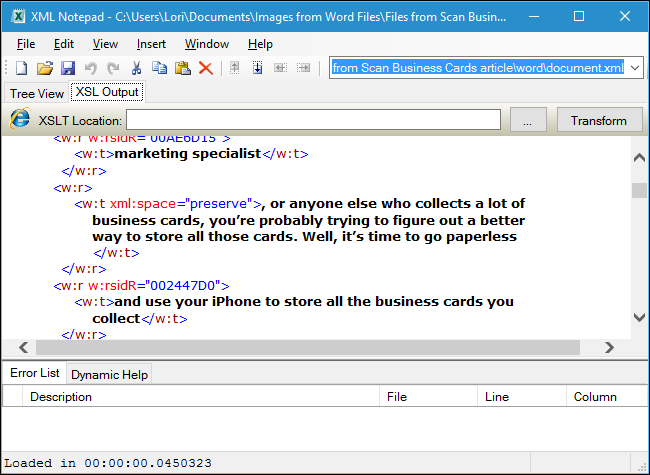
Task: Click the horizontal scrollbar thumb
Action: (x=308, y=347)
